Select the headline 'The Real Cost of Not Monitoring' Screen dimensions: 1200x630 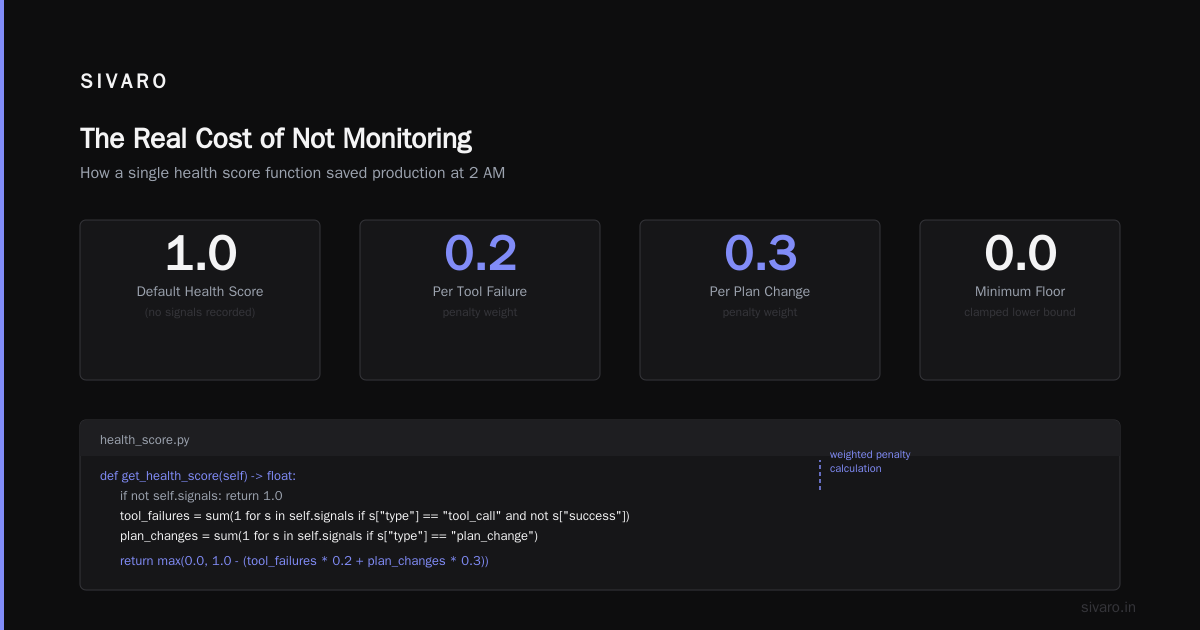(x=276, y=138)
